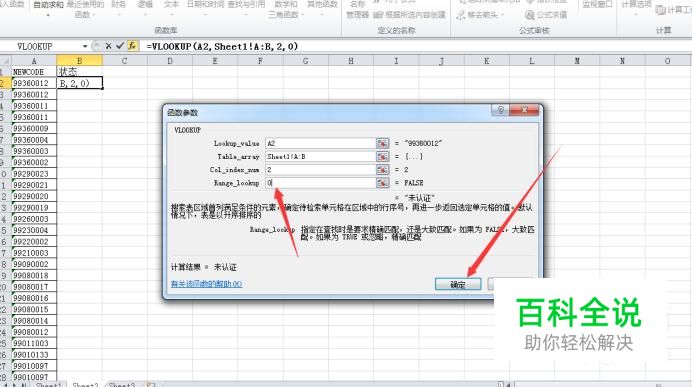Click cell A1 containing NEWCODE
Viewport: 692px width, 387px height.
[34, 72]
